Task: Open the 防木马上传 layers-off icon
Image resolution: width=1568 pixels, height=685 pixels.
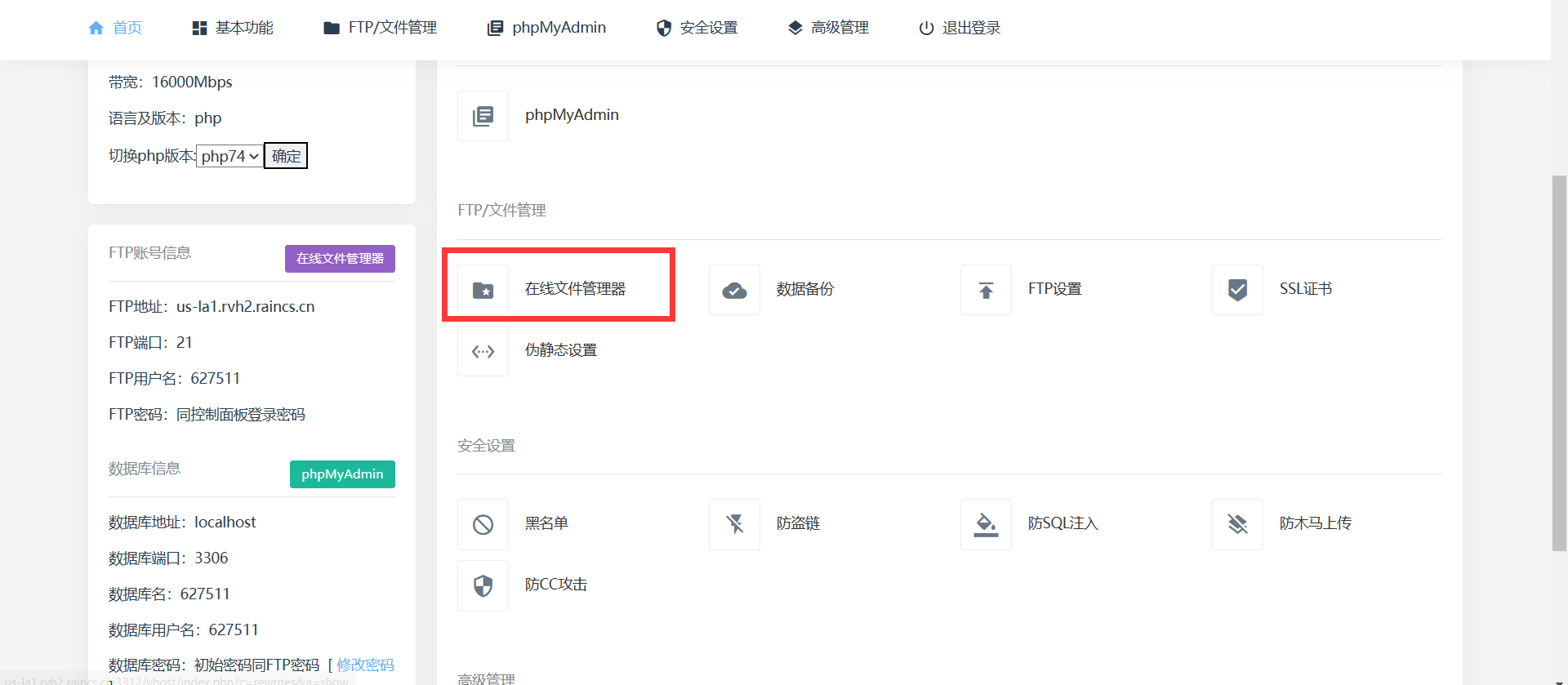Action: point(1237,524)
